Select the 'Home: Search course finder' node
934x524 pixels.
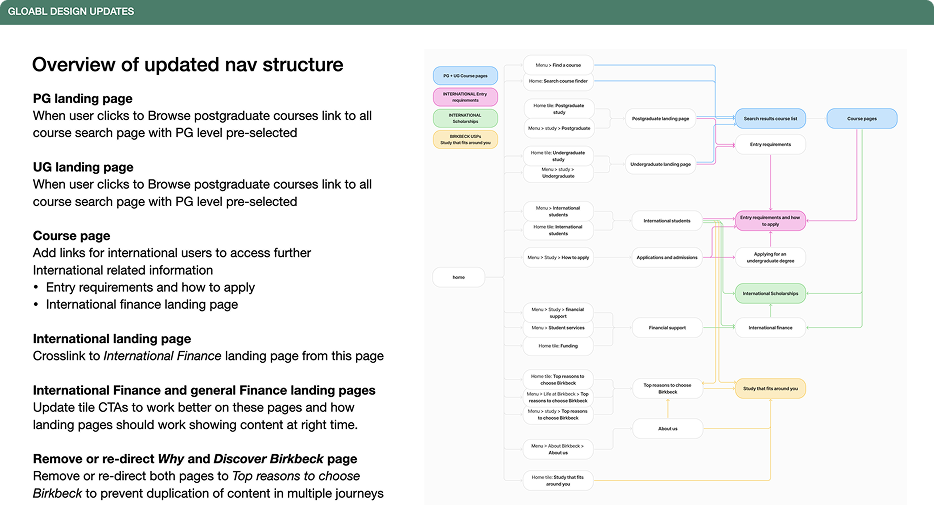coord(558,81)
